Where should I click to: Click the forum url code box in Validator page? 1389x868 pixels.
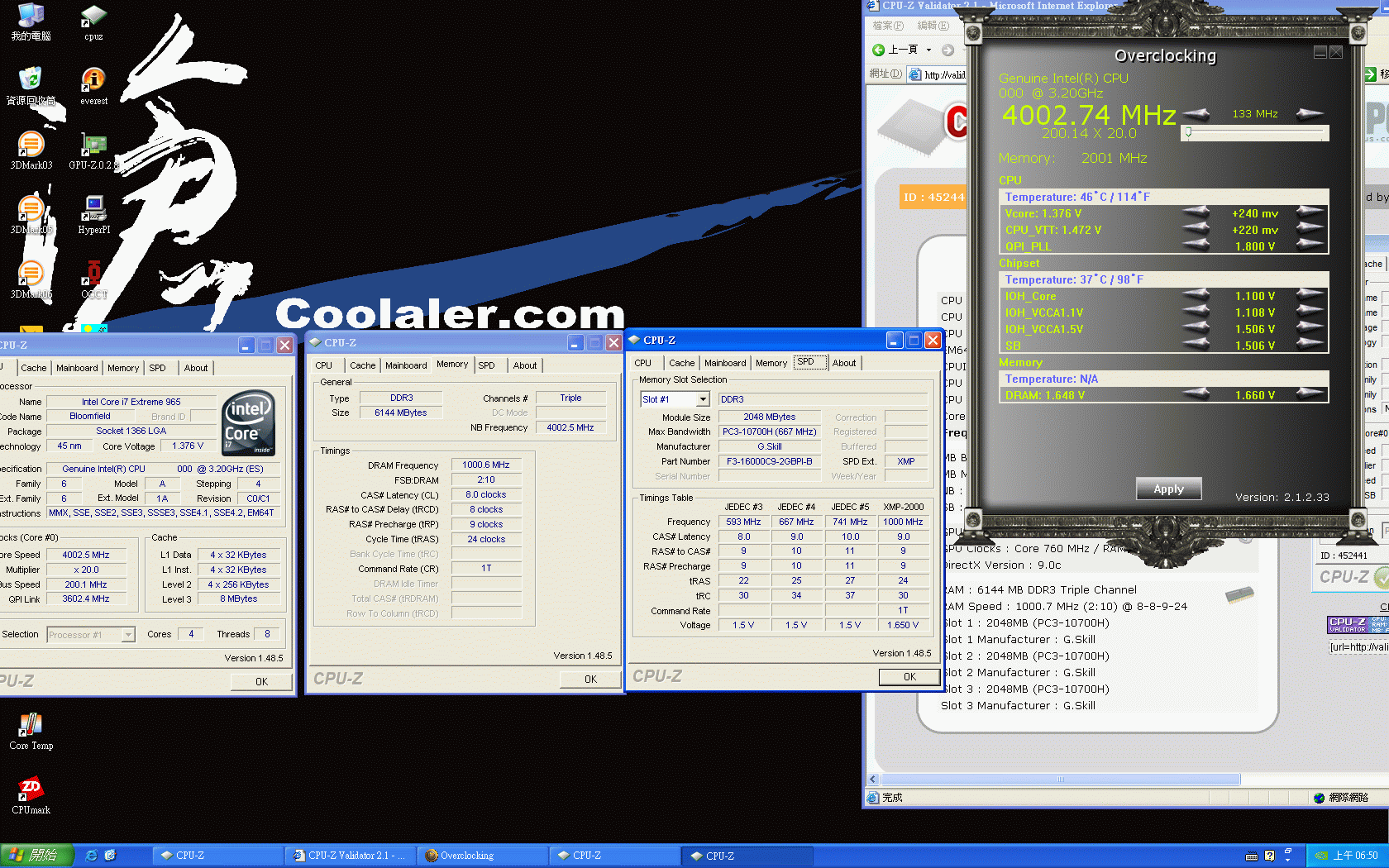pyautogui.click(x=1359, y=647)
